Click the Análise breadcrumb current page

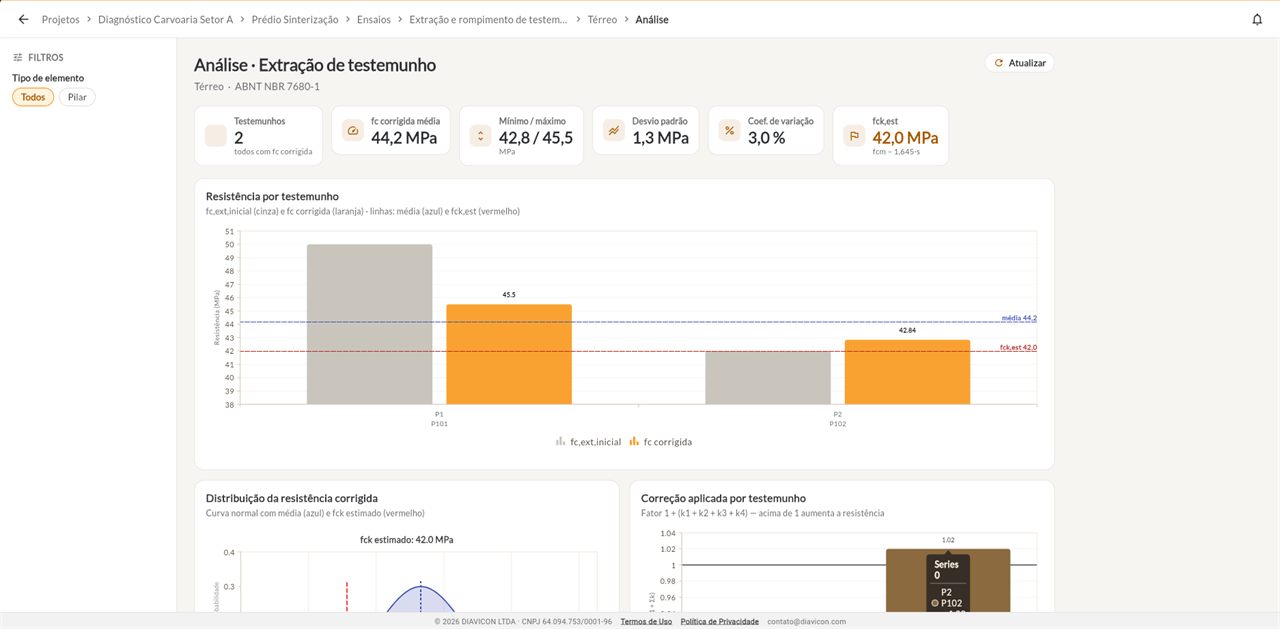coord(652,19)
